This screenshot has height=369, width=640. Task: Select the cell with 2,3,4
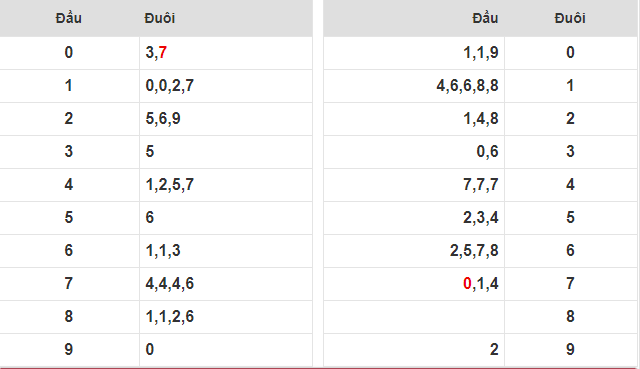point(414,218)
